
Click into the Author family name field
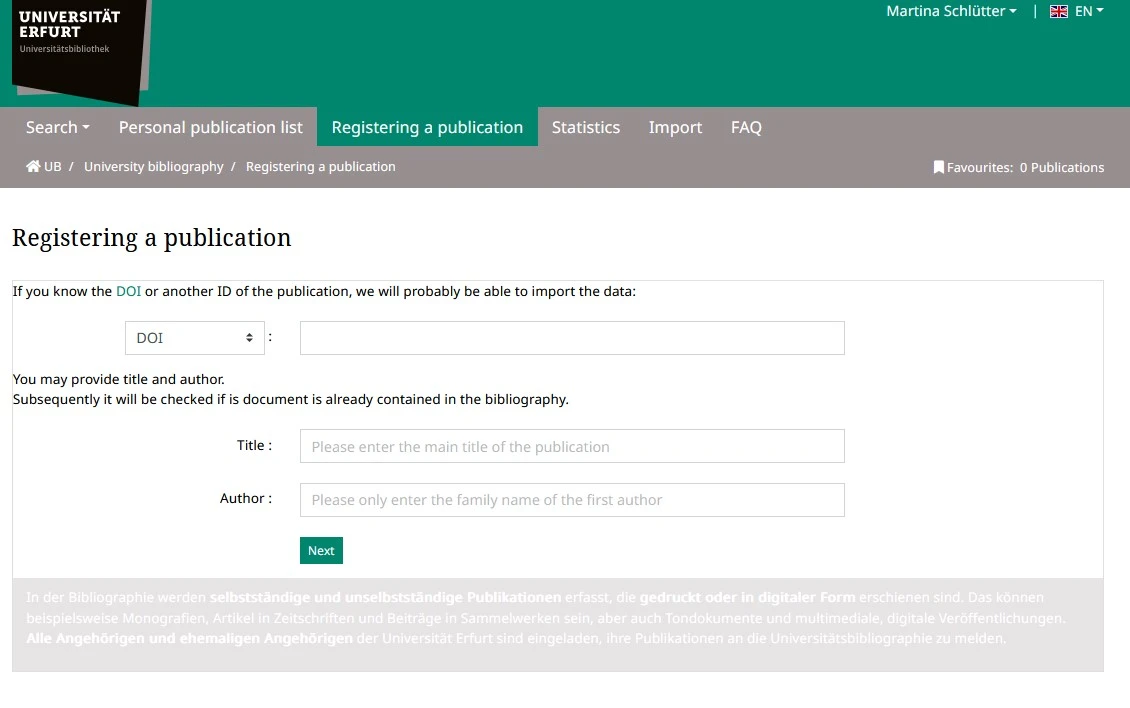(572, 500)
